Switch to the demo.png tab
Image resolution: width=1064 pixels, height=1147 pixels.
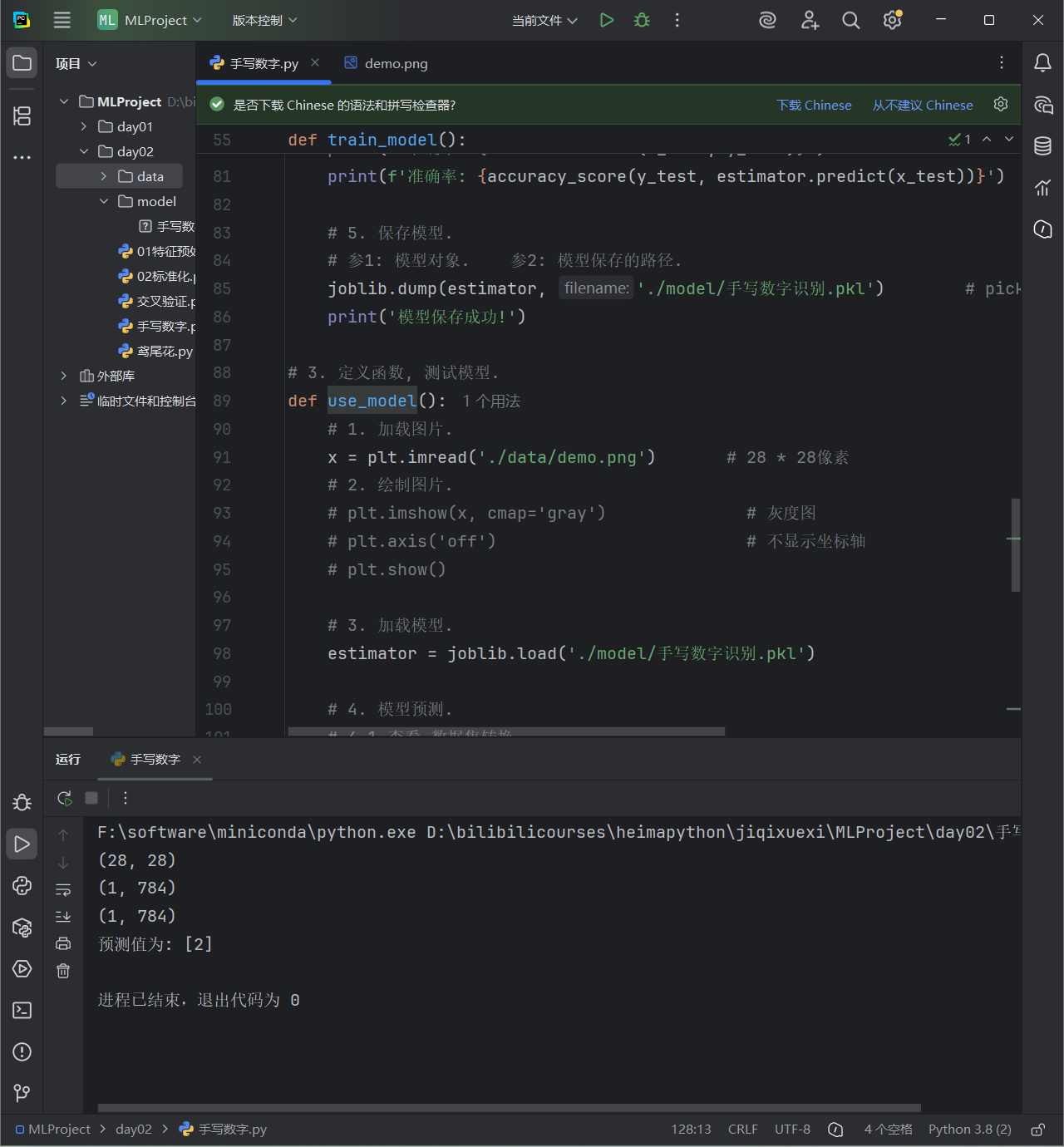pyautogui.click(x=387, y=63)
